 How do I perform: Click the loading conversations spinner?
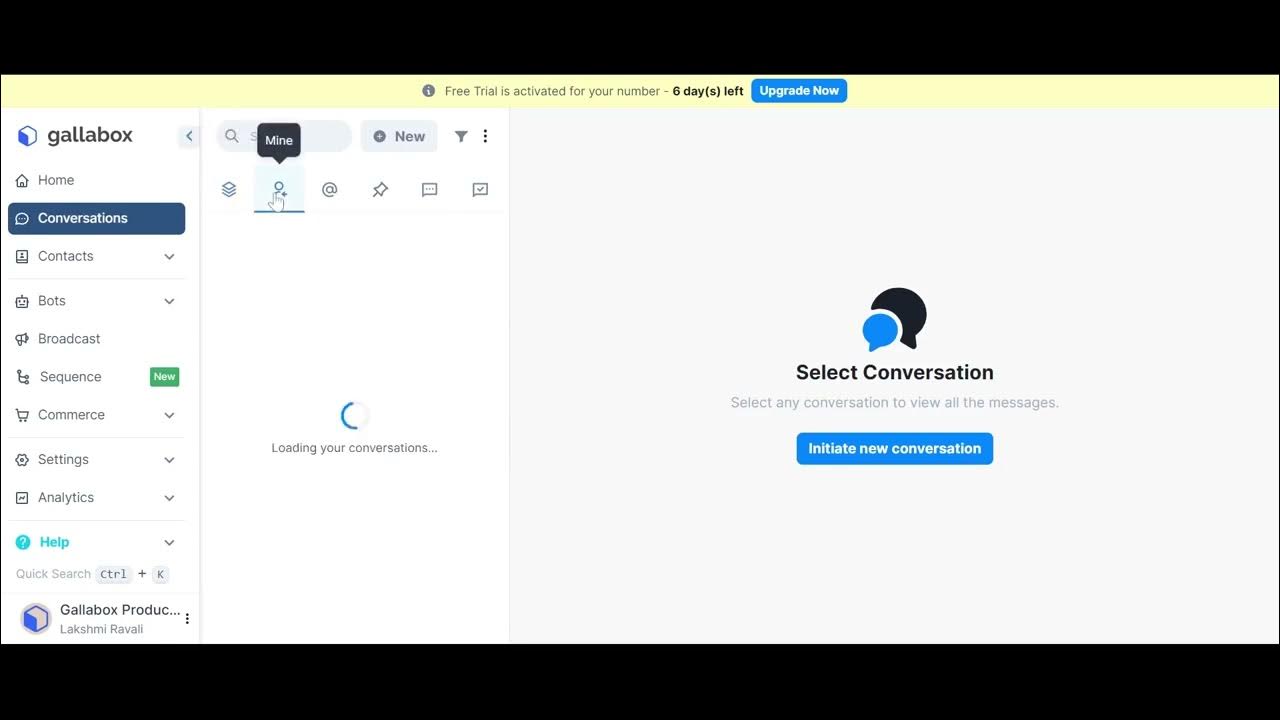[x=353, y=415]
